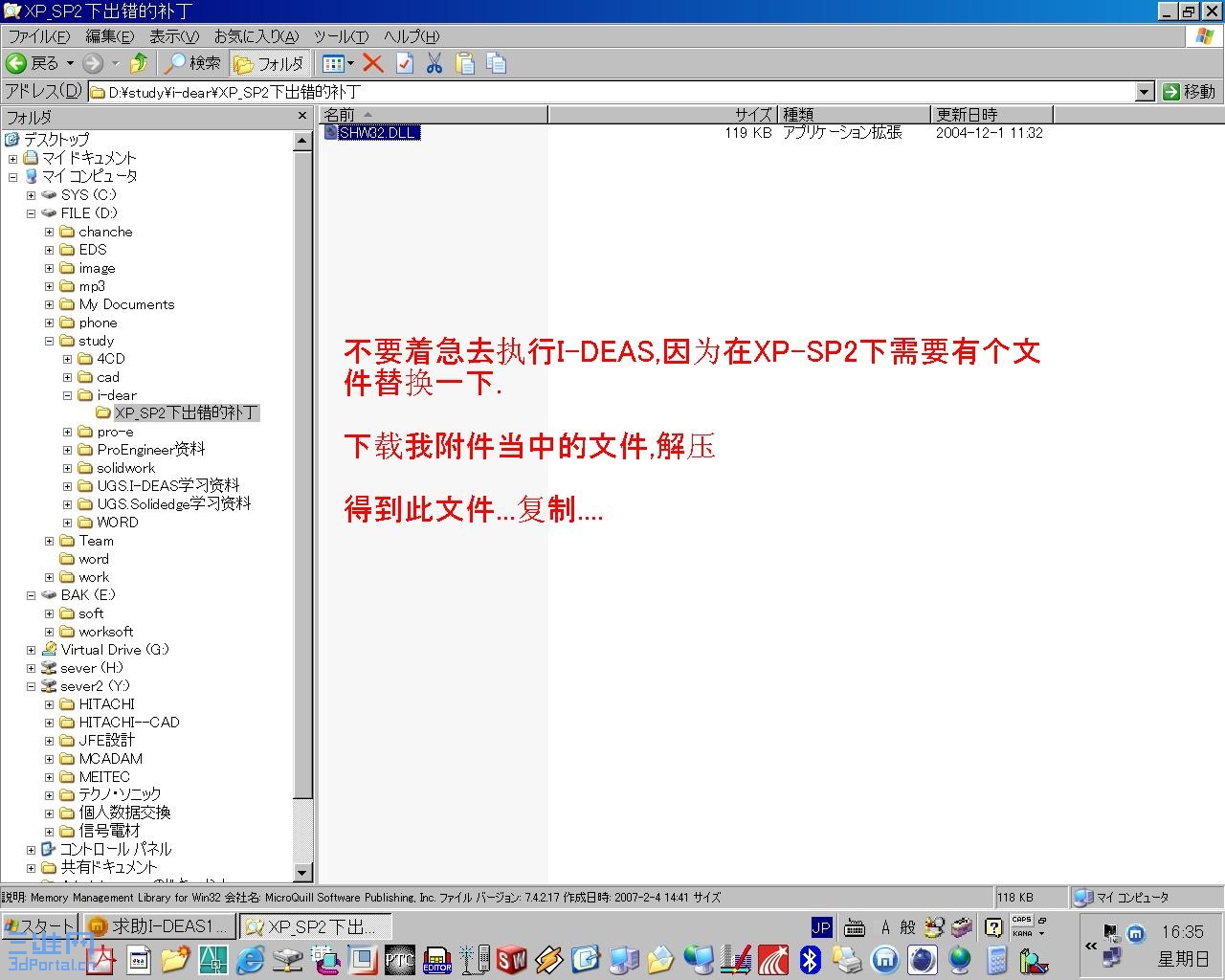Launch the PTC quick launch icon
This screenshot has height=980, width=1225.
(x=399, y=959)
